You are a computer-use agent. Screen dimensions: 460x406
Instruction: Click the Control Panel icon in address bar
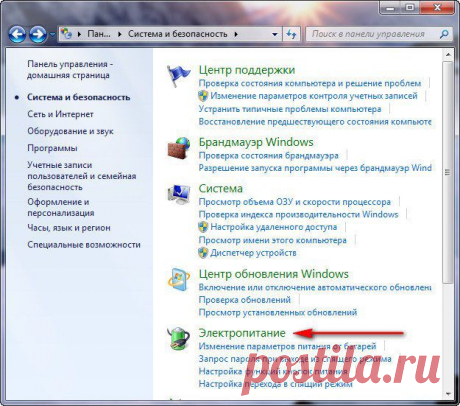(x=66, y=34)
